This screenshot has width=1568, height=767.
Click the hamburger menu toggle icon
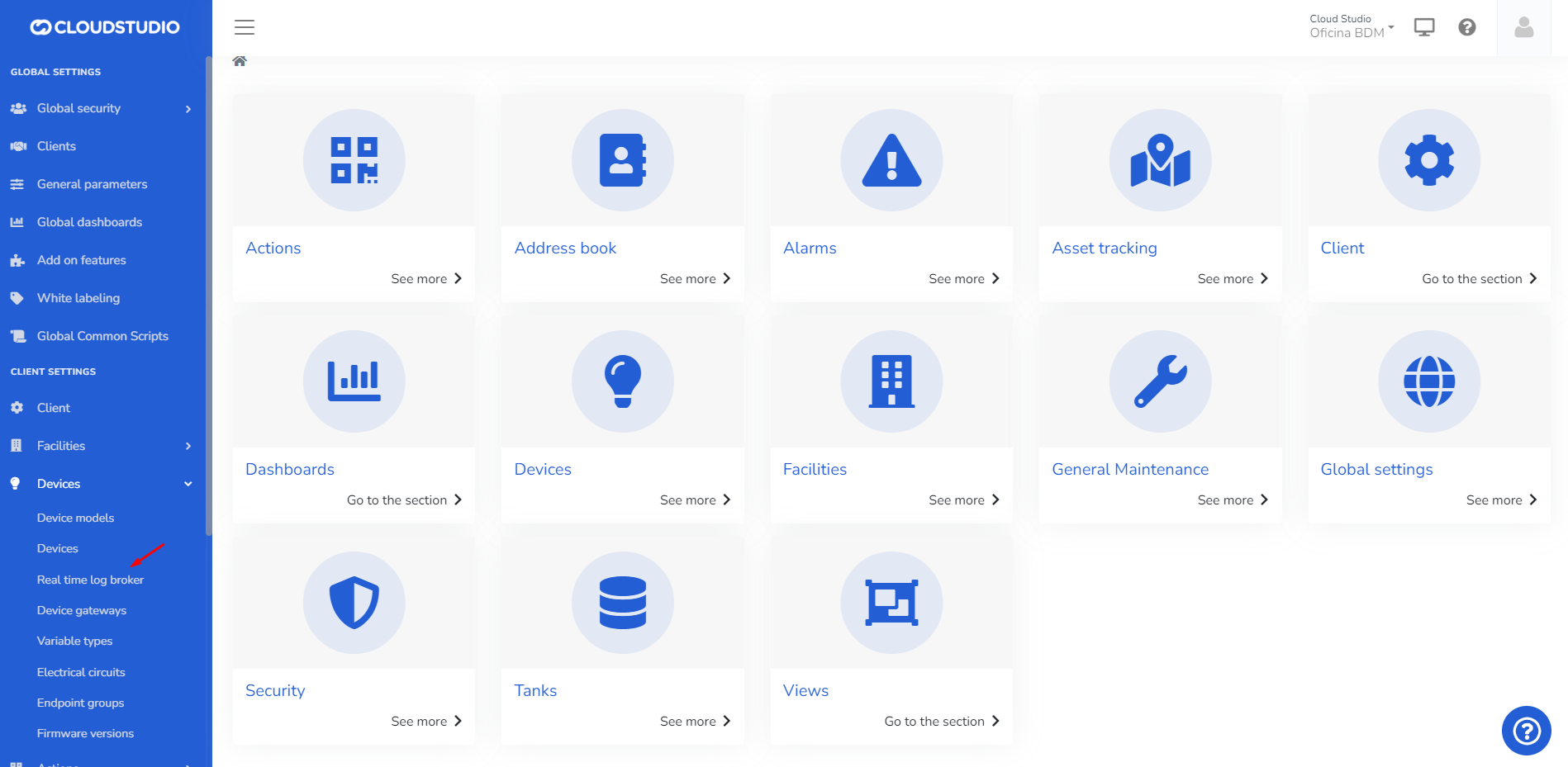pos(245,27)
